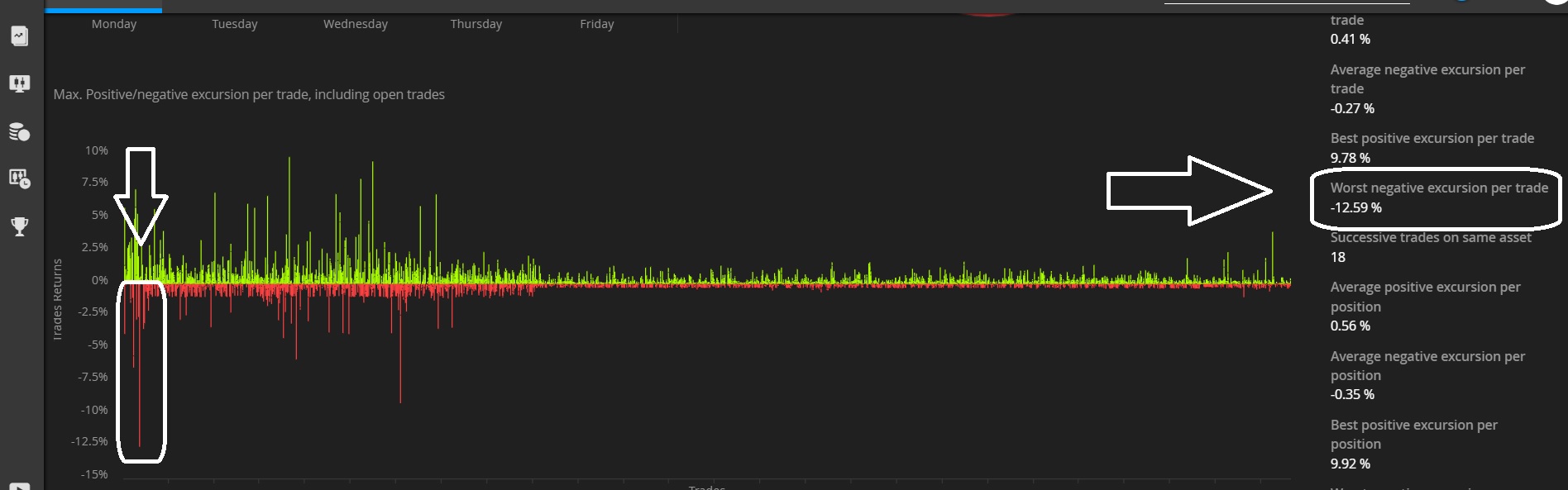Open the trophy icon in sidebar
1568x490 pixels.
[19, 226]
